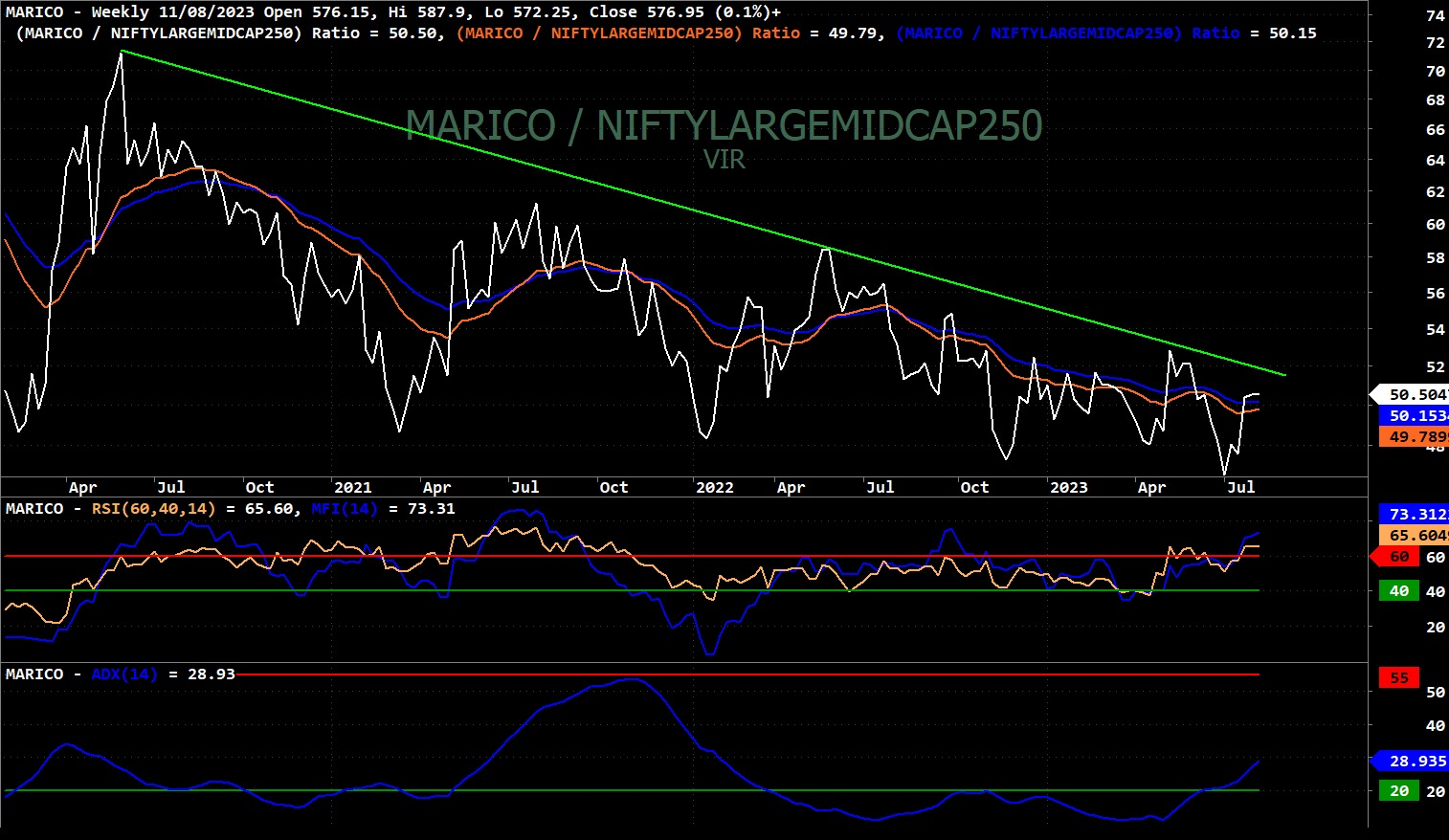Select the MFI(14) = 73.31 indicator label
The height and width of the screenshot is (840, 1449).
point(383,509)
